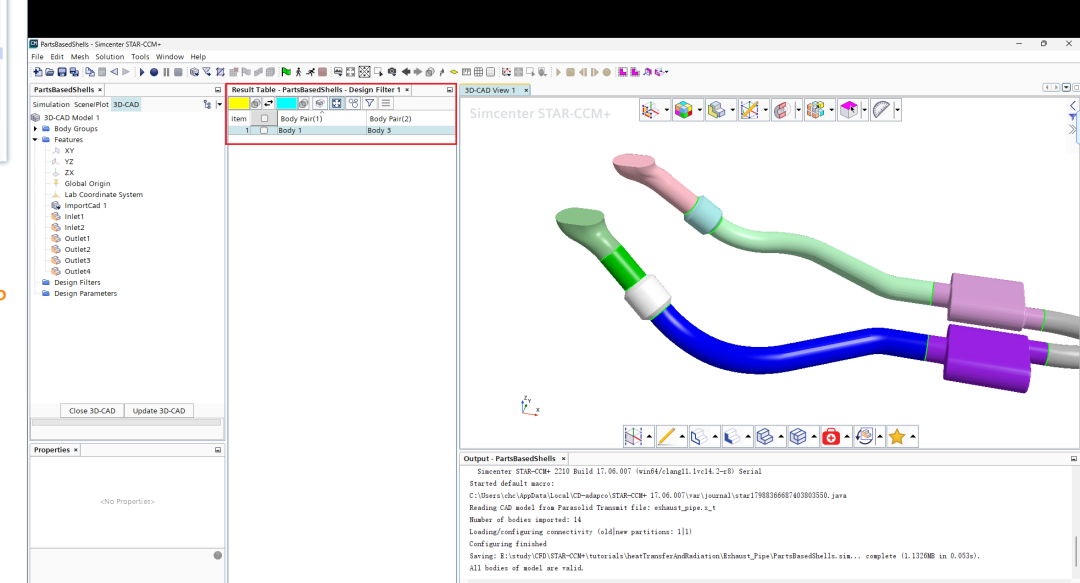Click the walking figure step icon
Viewport: 1080px width, 583px height.
(298, 72)
